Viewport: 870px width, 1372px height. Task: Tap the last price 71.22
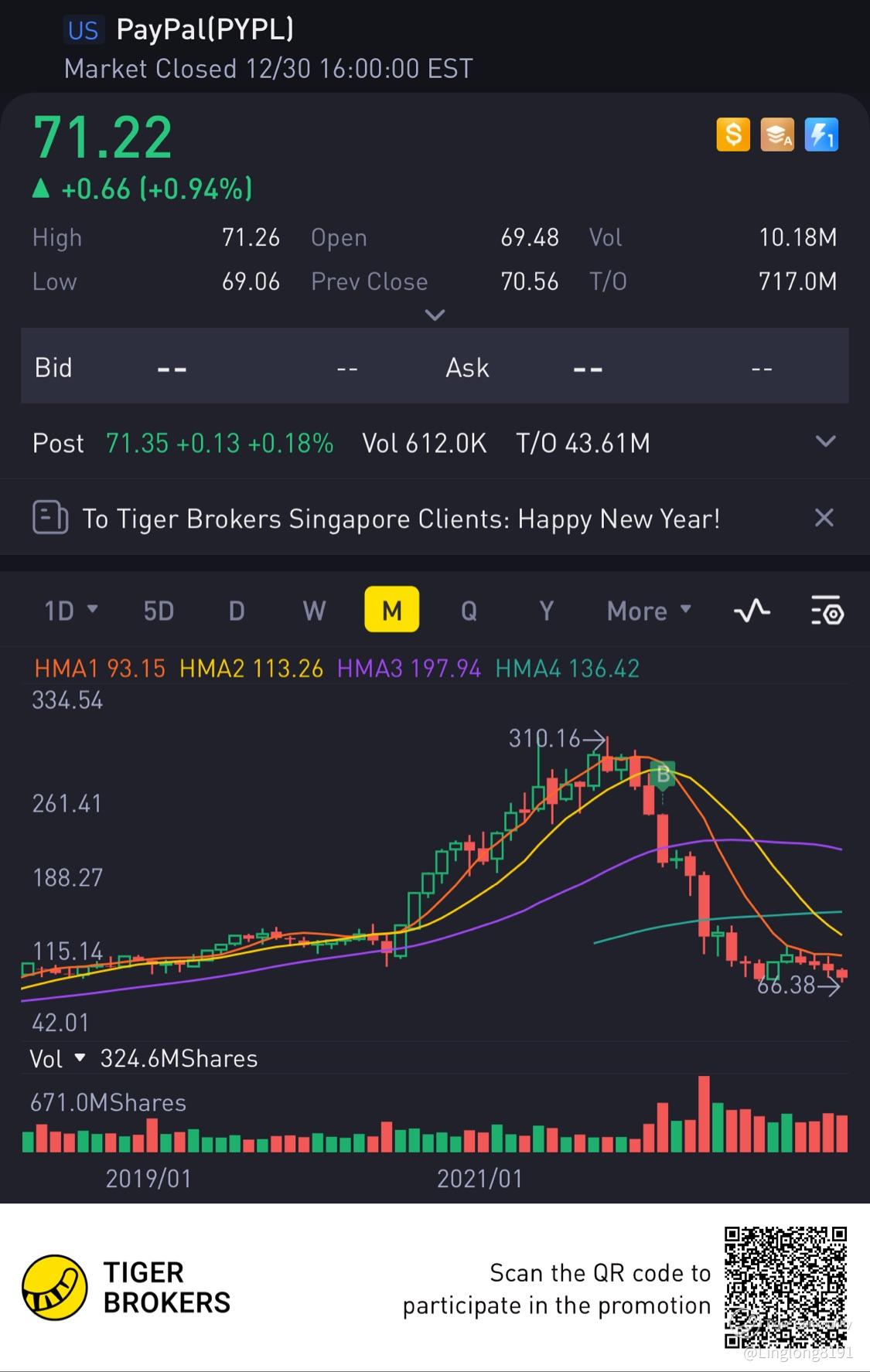click(102, 138)
